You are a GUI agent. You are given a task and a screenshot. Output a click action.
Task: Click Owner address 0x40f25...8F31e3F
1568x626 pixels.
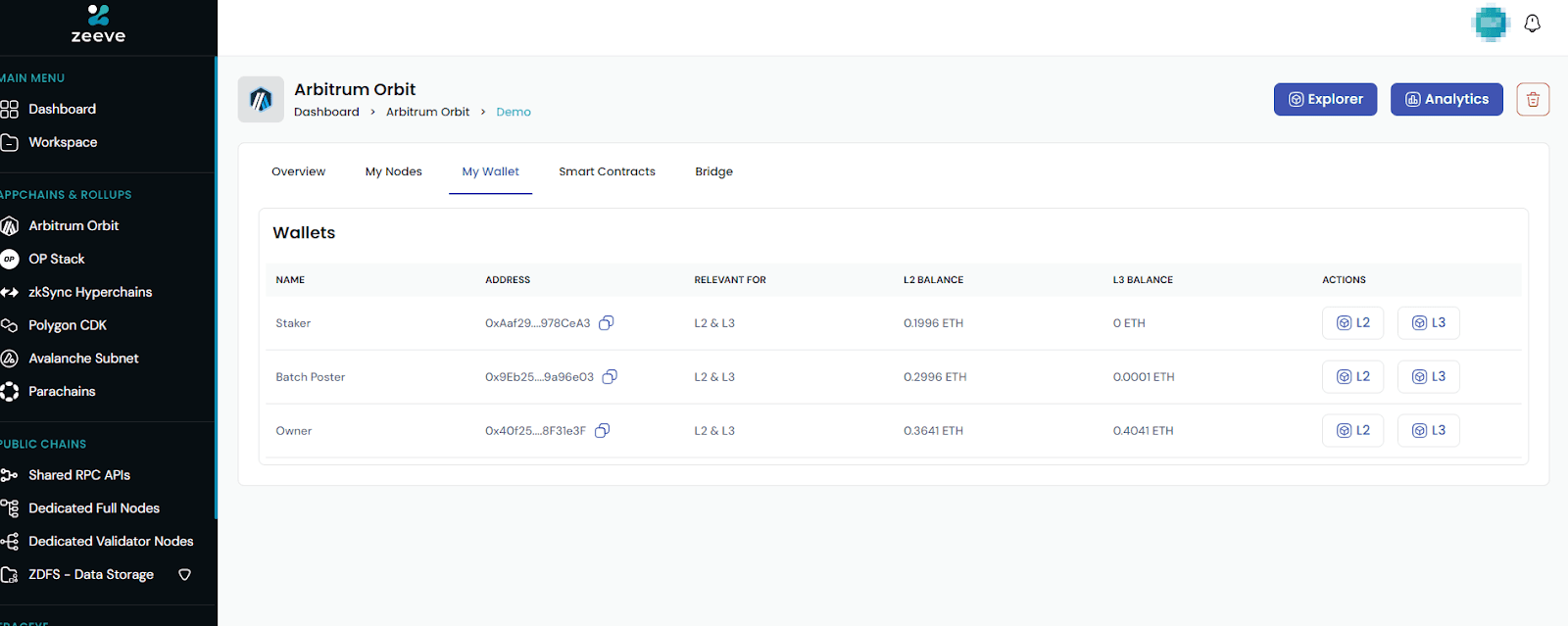point(535,431)
